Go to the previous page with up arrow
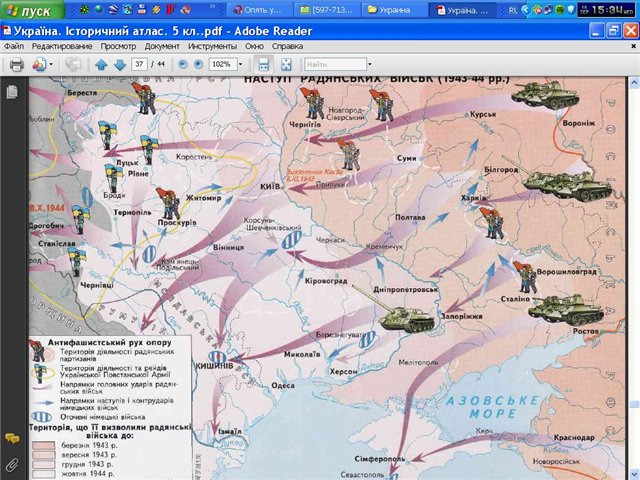 (101, 64)
